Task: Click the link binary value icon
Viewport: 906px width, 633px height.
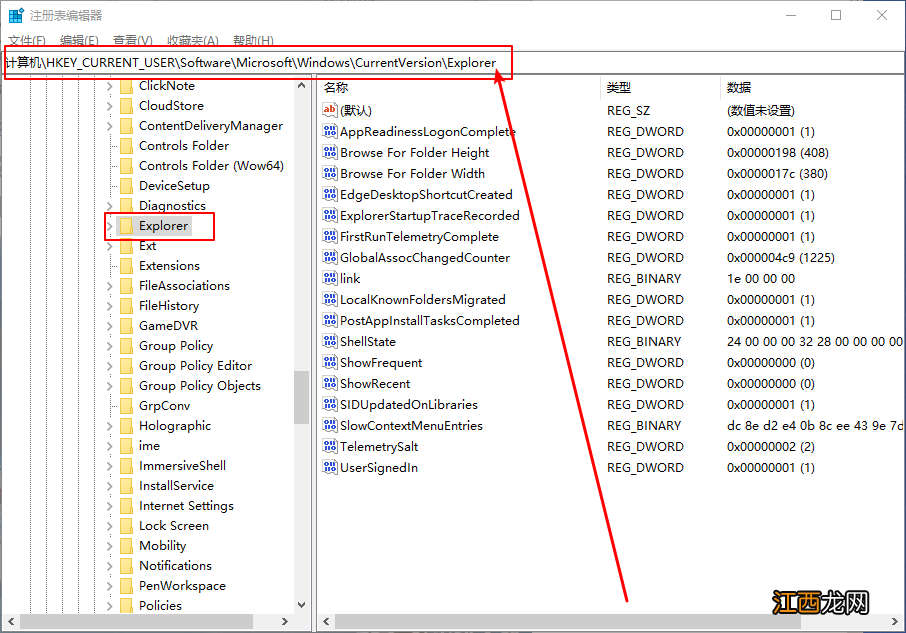Action: (330, 279)
